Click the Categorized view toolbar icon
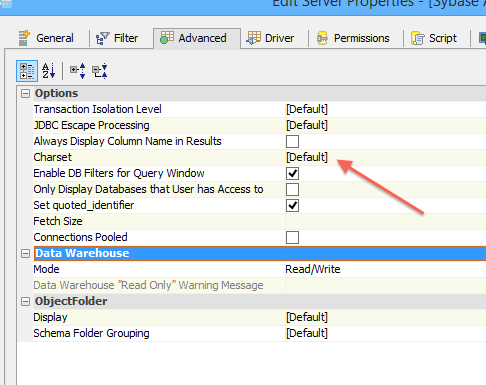The width and height of the screenshot is (486, 385). point(27,71)
